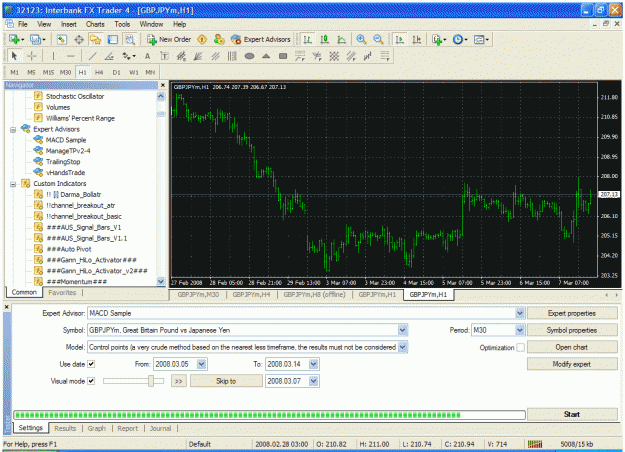
Task: Open the Periods clock icon dropdown
Action: [x=460, y=39]
